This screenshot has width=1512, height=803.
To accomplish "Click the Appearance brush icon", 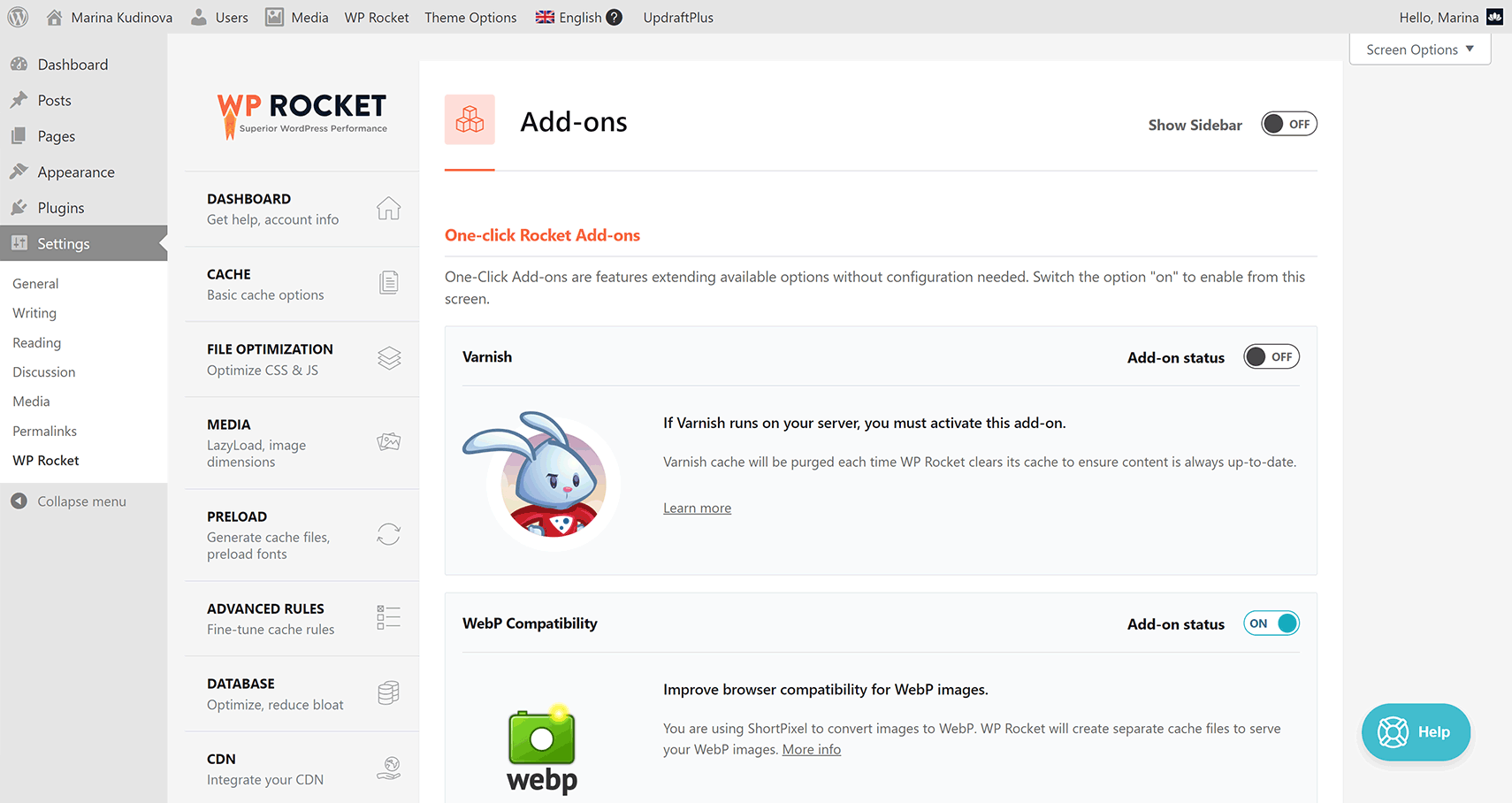I will click(x=19, y=172).
